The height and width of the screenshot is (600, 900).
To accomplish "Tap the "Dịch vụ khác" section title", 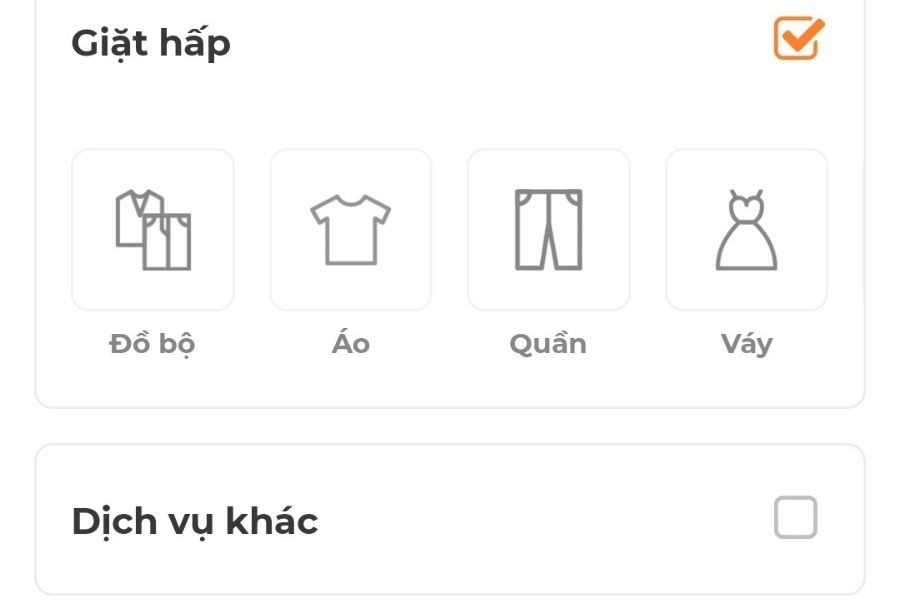I will tap(195, 521).
